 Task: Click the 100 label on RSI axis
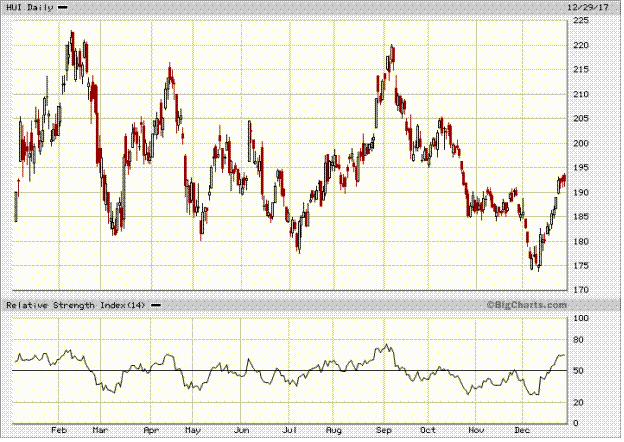(x=581, y=318)
